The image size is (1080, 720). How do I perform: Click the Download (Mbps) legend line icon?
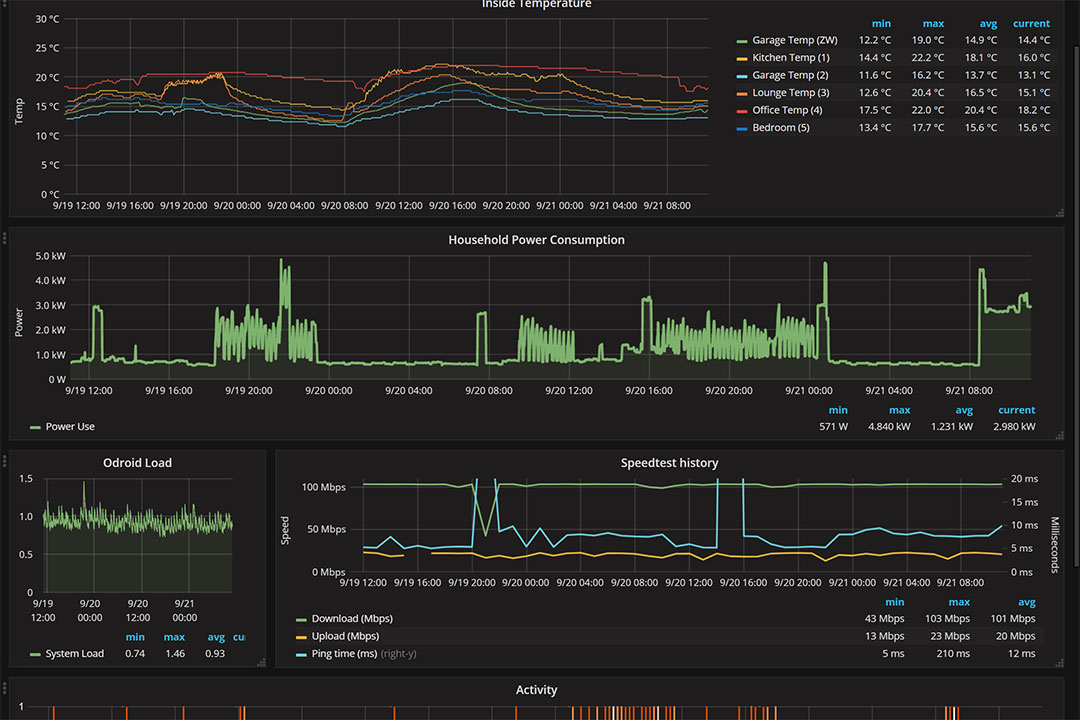302,619
